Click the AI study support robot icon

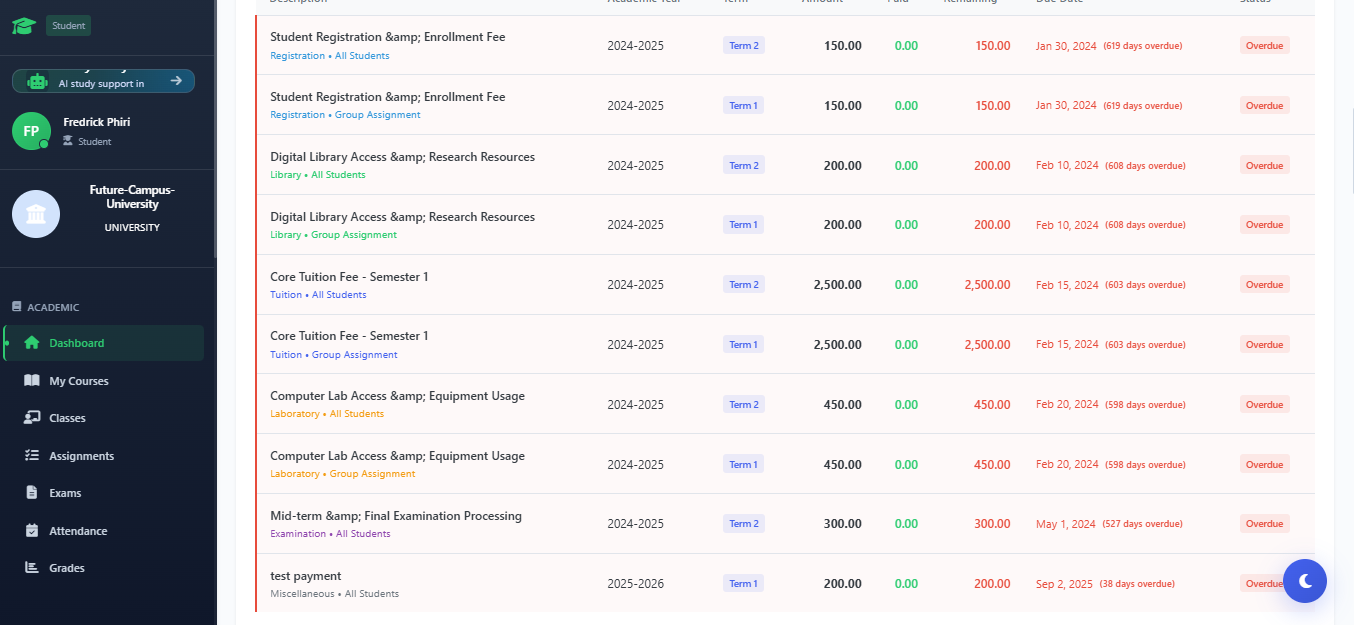point(37,82)
